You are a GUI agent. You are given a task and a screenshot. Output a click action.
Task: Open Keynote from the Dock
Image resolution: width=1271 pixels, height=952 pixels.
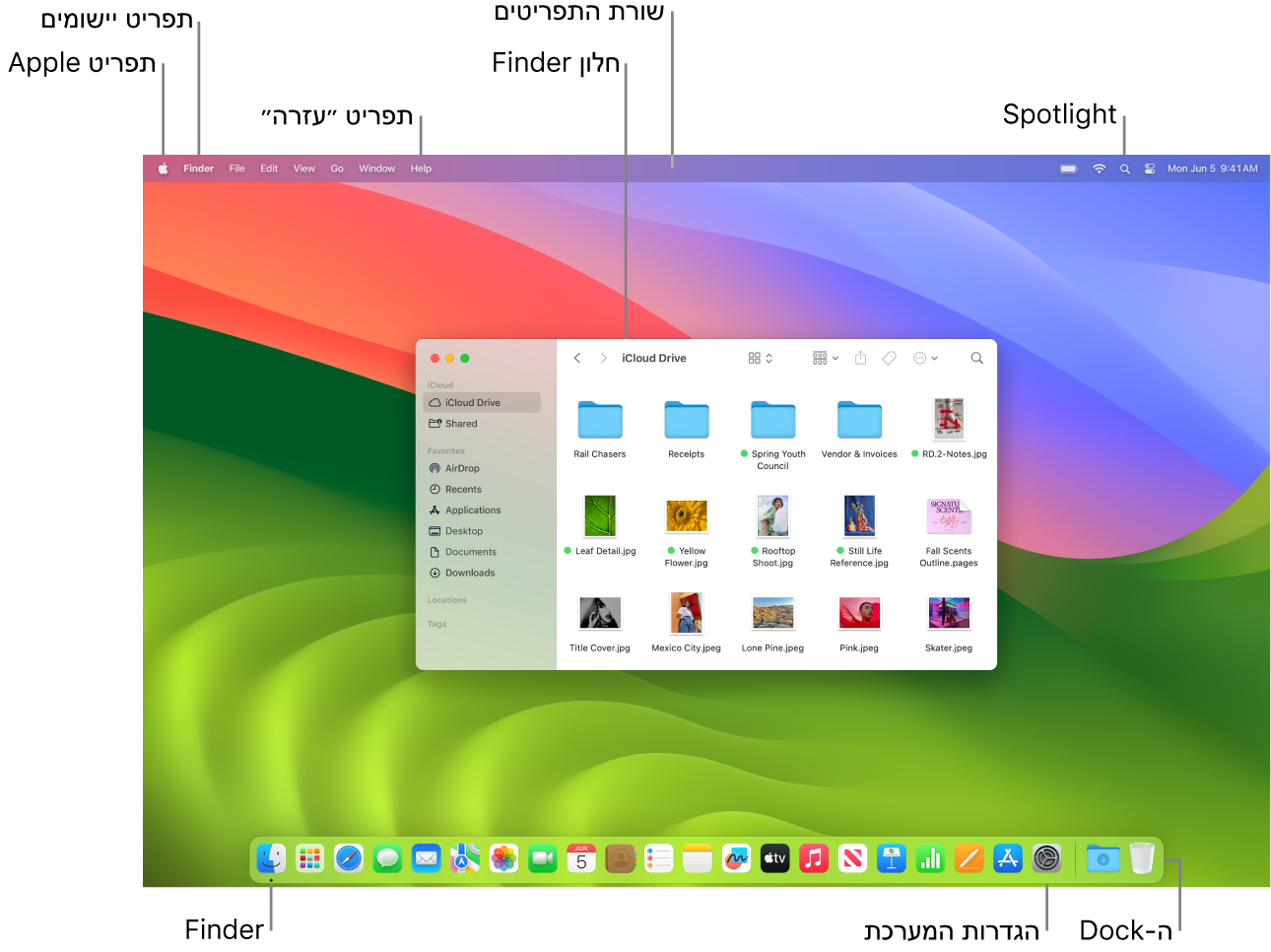[x=892, y=858]
